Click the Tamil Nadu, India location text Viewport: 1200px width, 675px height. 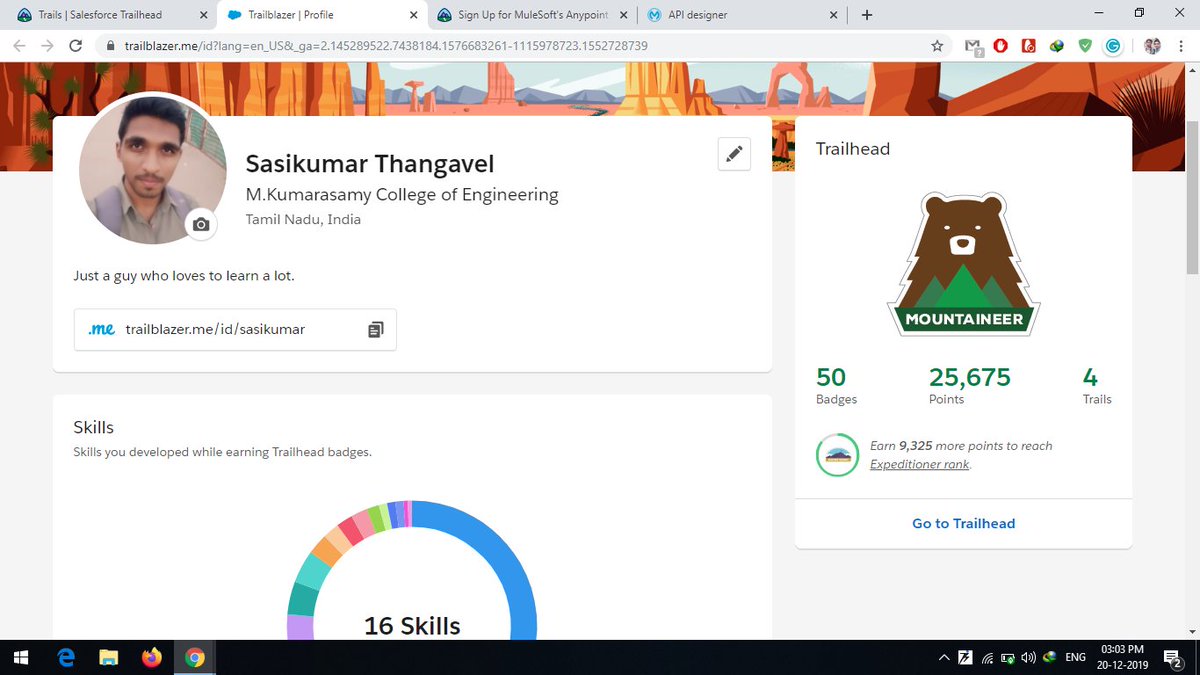point(303,219)
